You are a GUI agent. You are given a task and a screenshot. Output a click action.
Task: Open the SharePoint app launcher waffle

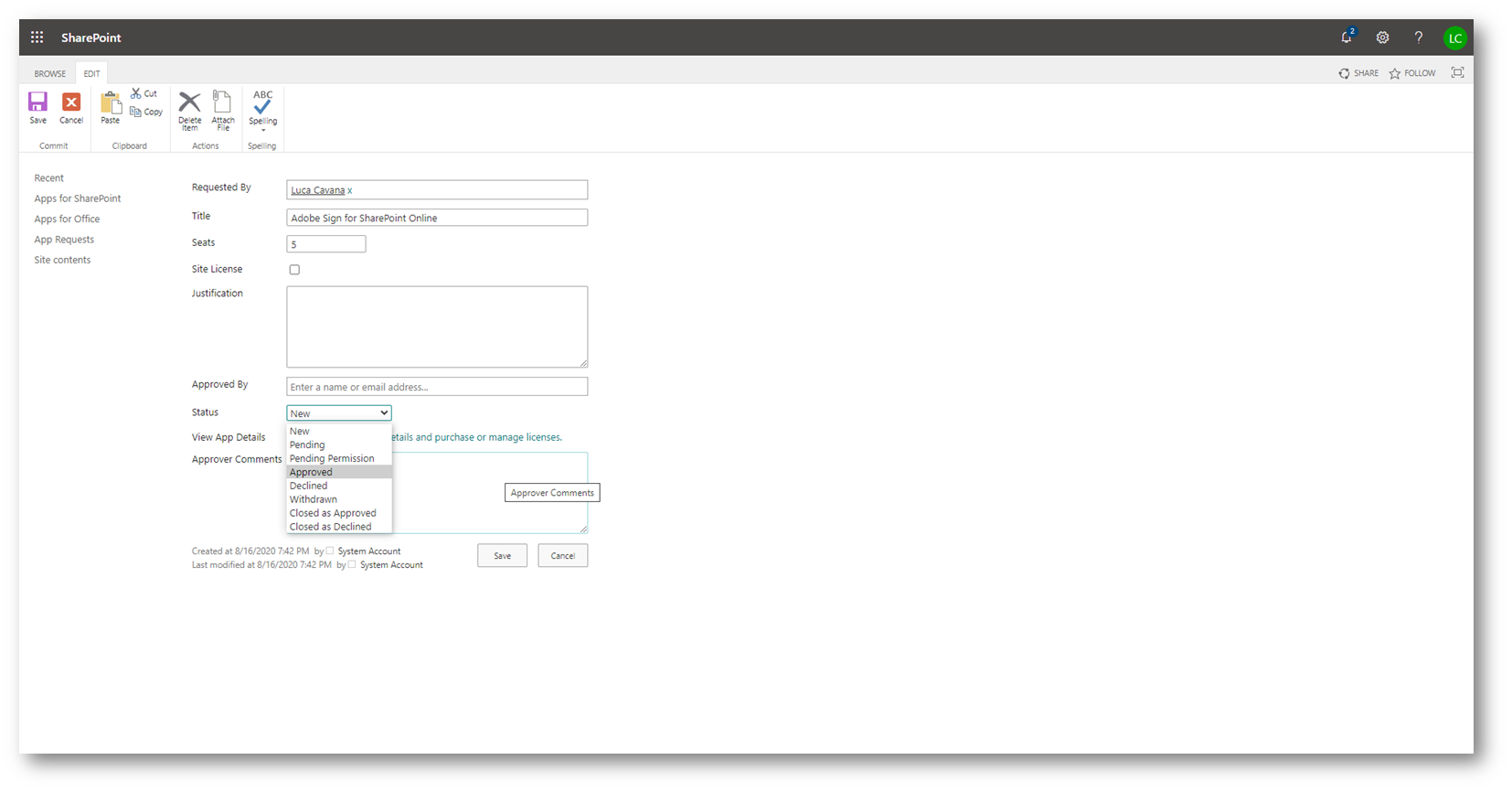click(37, 37)
